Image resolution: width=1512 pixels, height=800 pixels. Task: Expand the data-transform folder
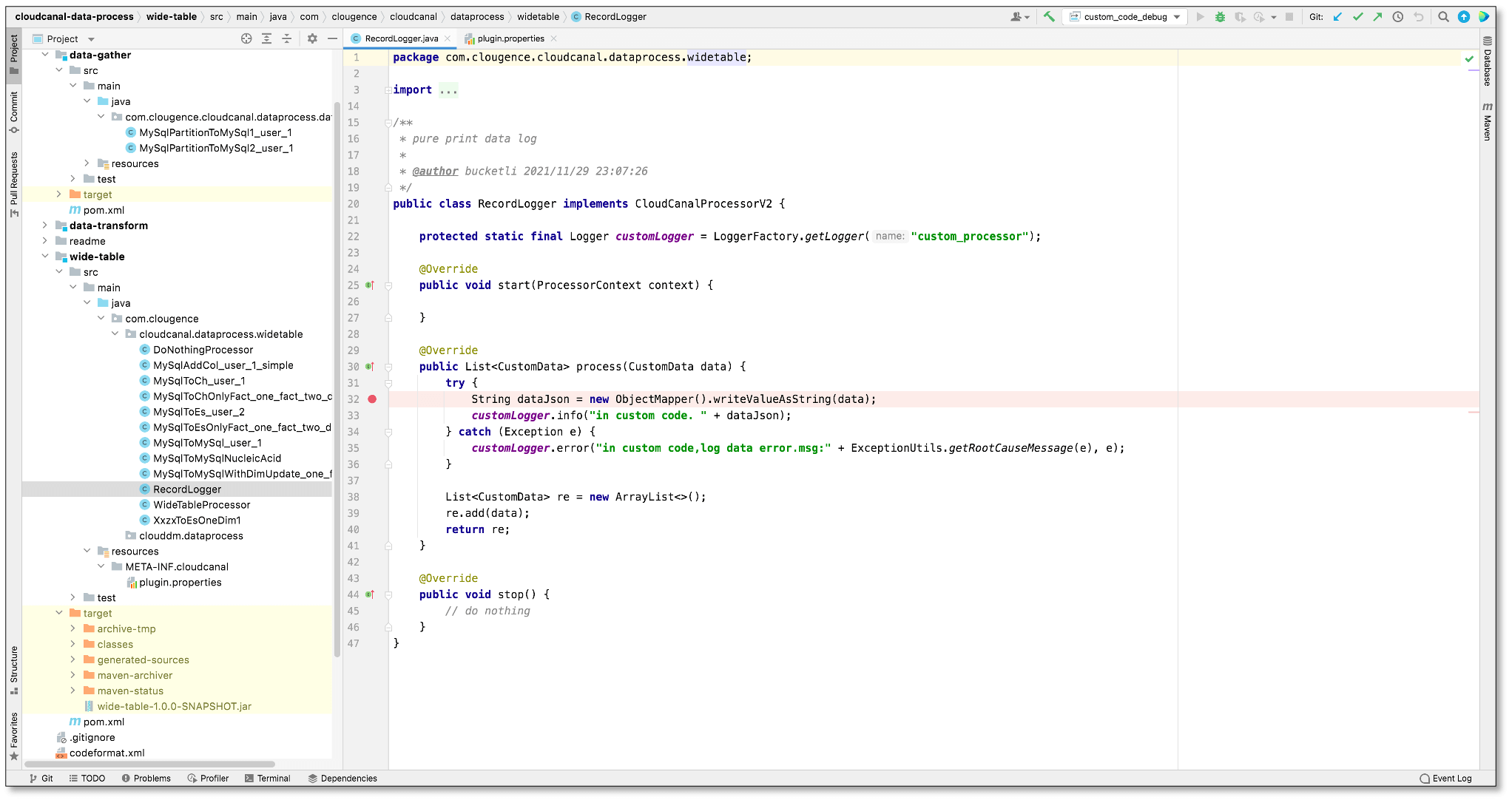pos(45,226)
